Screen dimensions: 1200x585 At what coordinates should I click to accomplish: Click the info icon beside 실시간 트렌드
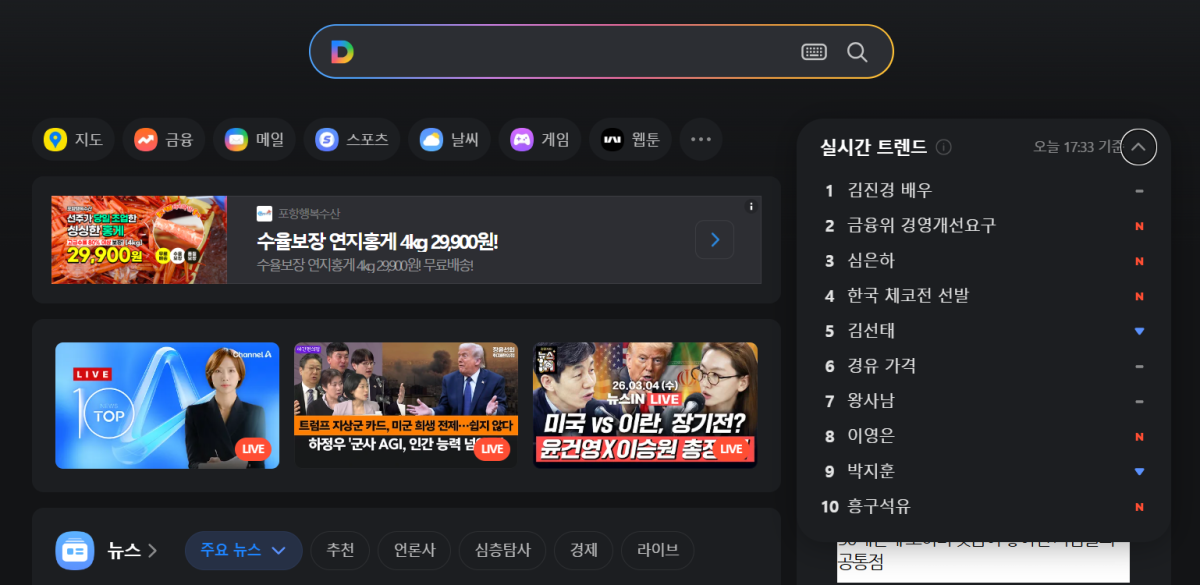click(943, 147)
